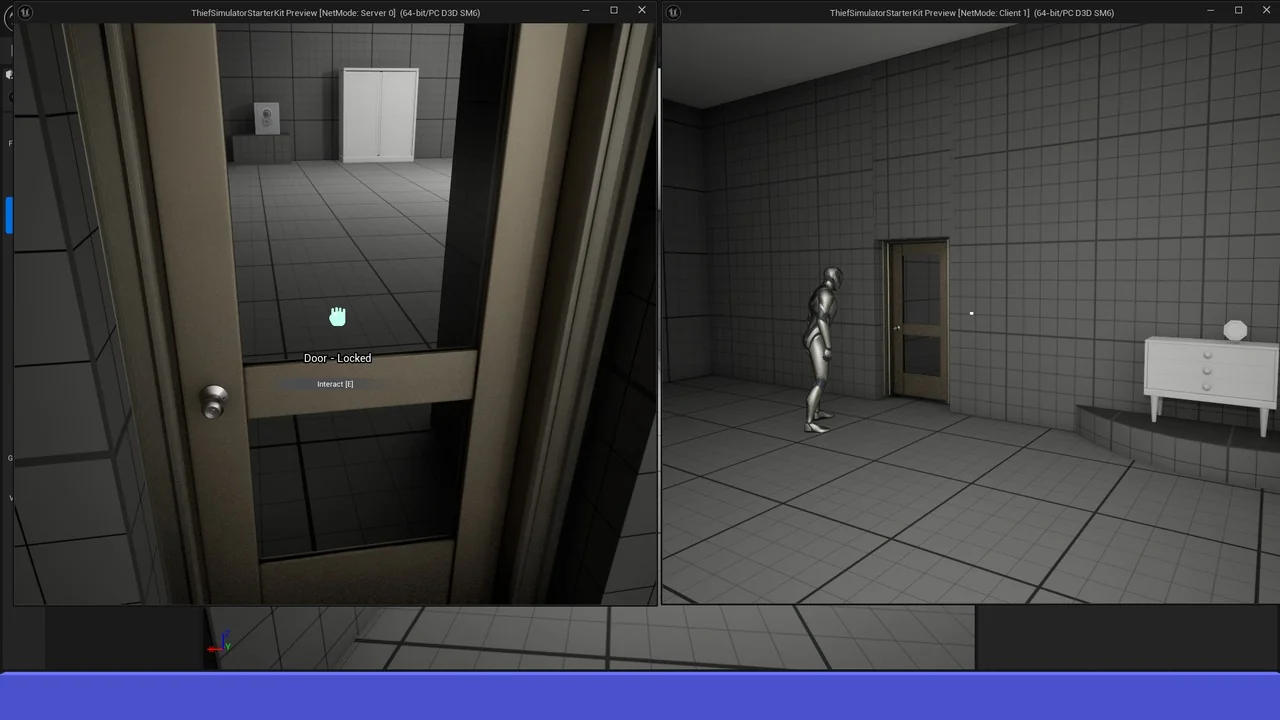Click the hand interaction cursor icon
This screenshot has width=1280, height=720.
338,317
